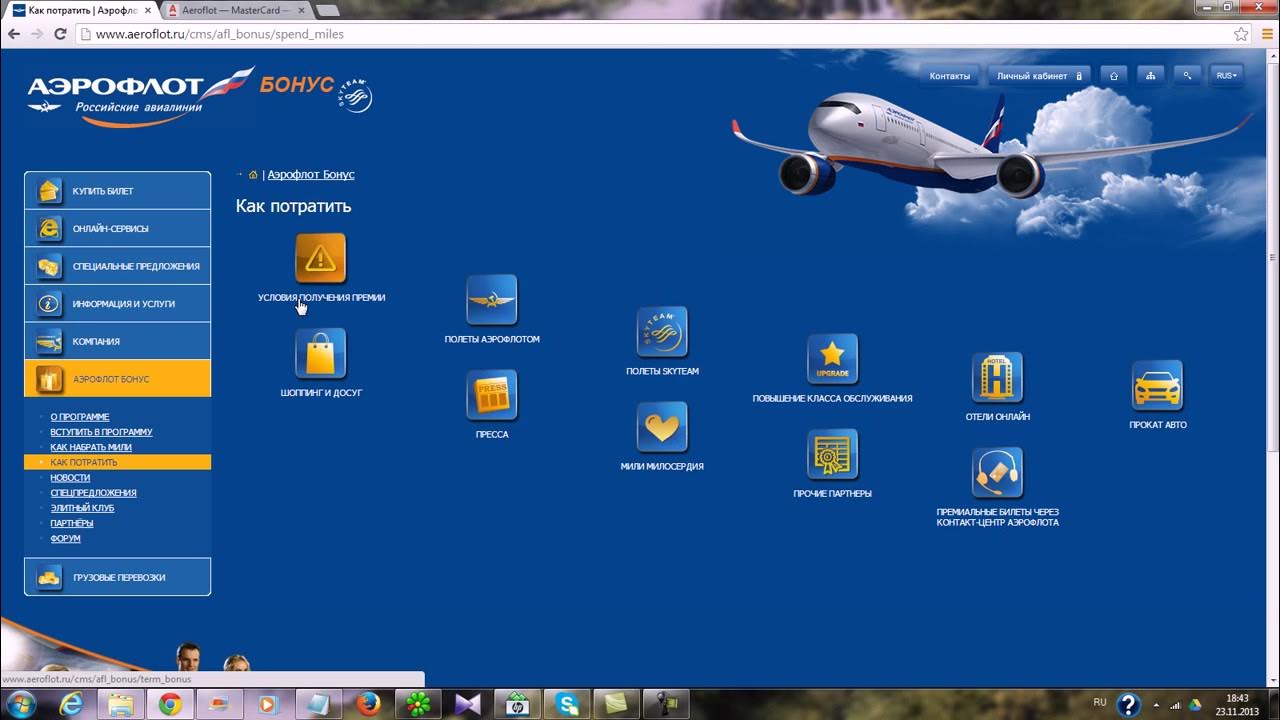The image size is (1280, 720).
Task: Open the О программе link
Action: pyautogui.click(x=80, y=417)
